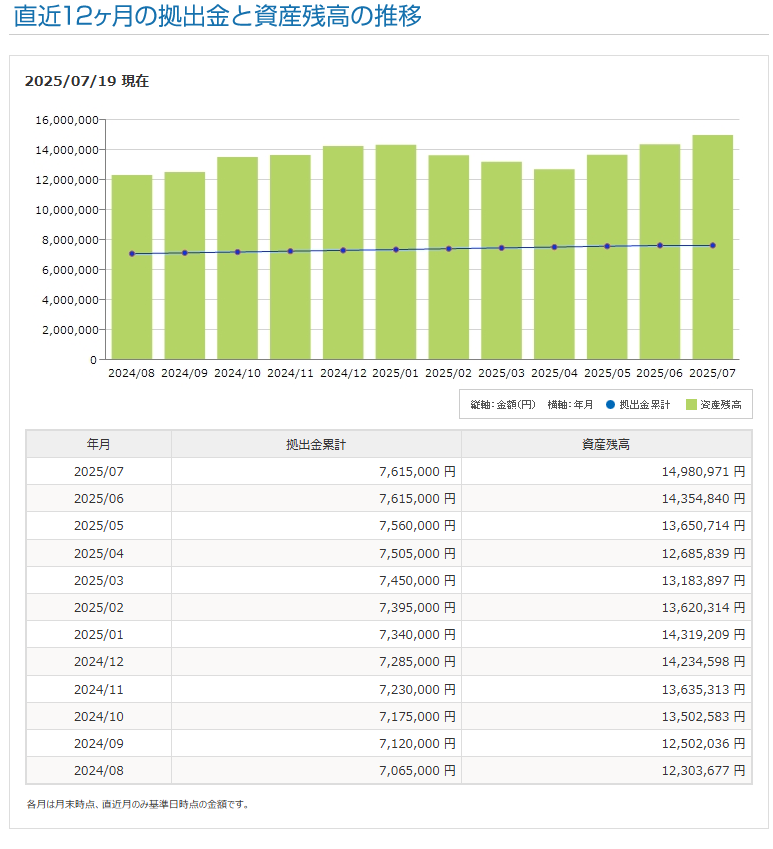Click the 2025/03 bar in the chart
This screenshot has width=773, height=849.
tap(501, 260)
